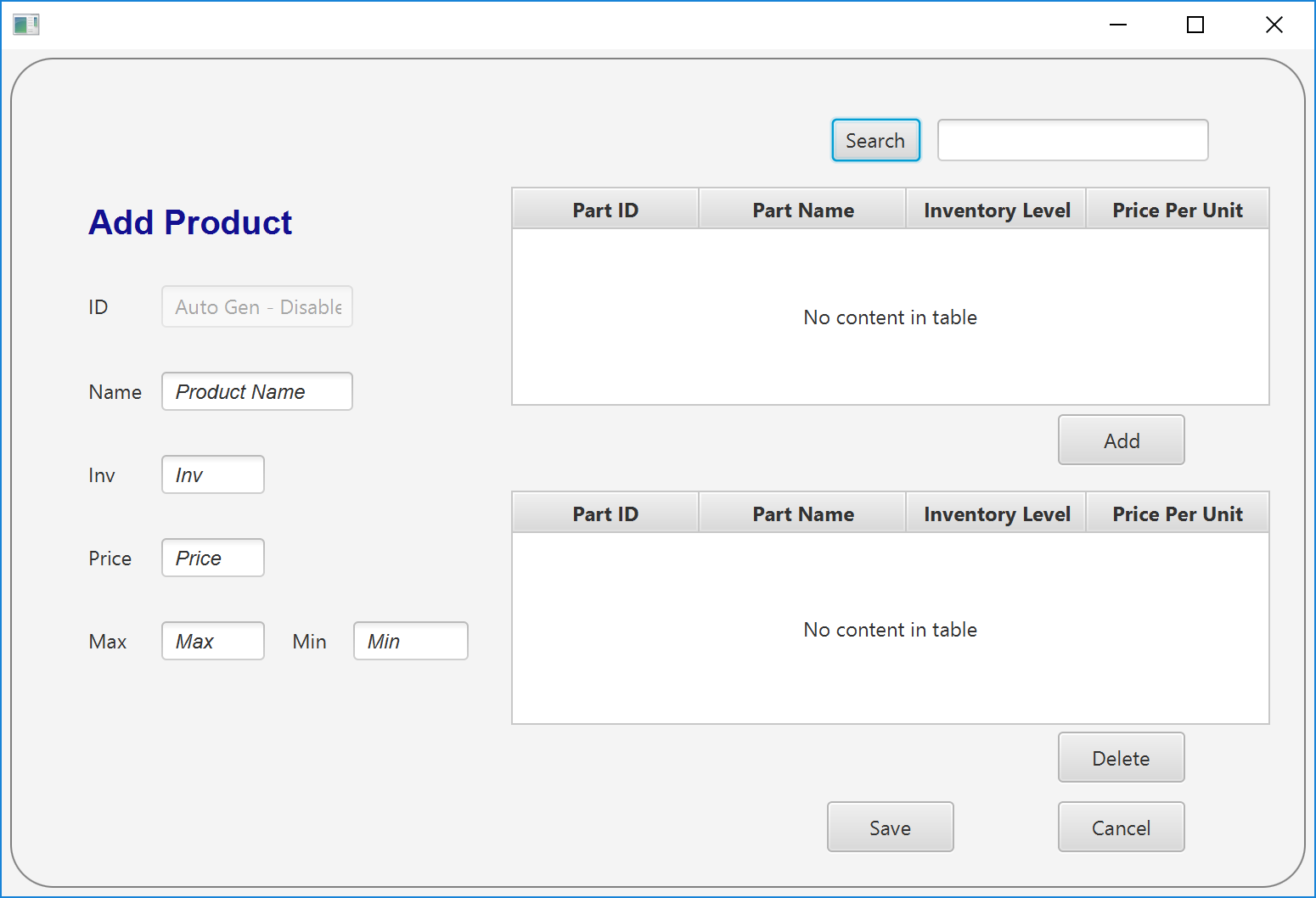Viewport: 1316px width, 898px height.
Task: Click the Price input field
Action: tap(212, 558)
